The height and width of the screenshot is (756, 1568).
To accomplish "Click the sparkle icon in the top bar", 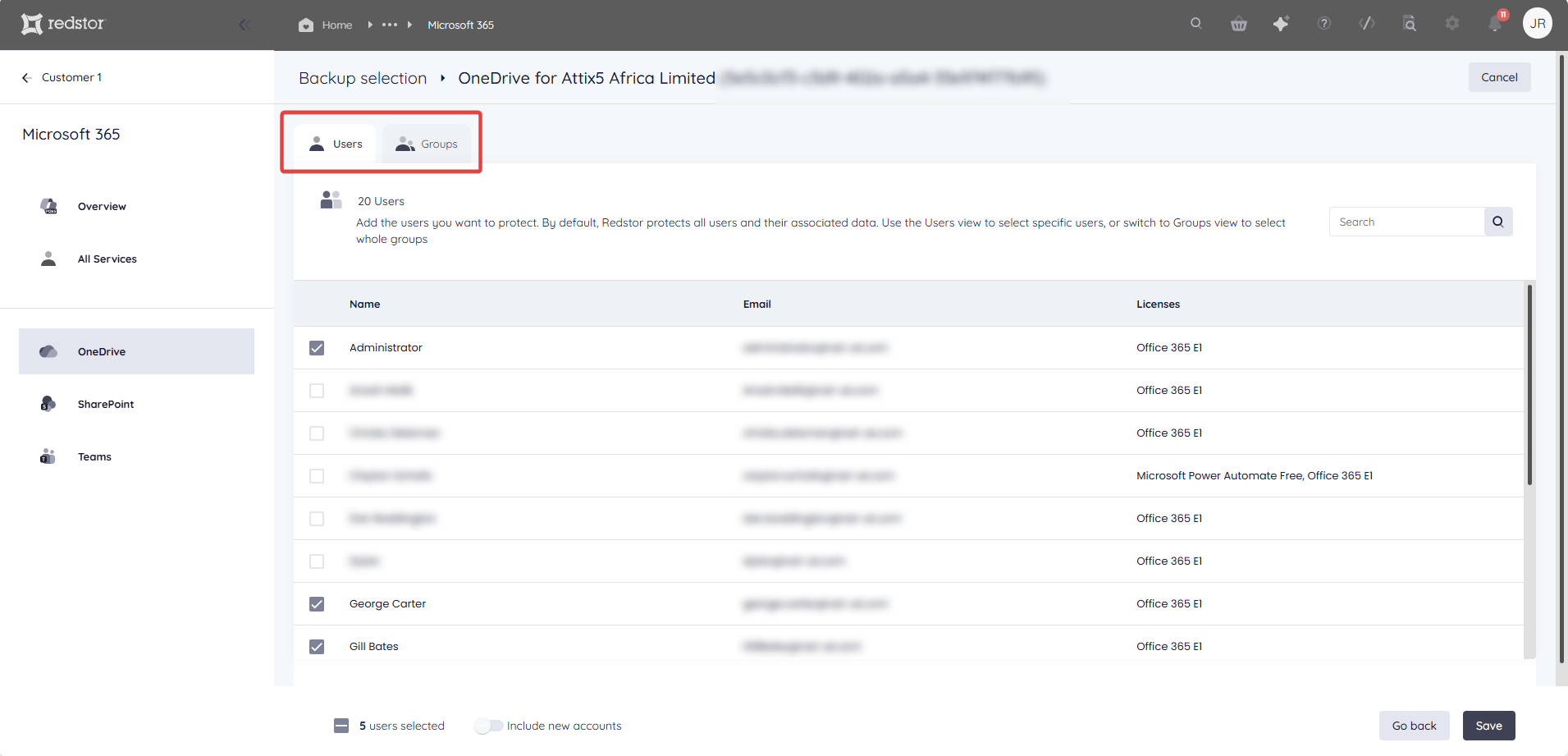I will 1281,24.
